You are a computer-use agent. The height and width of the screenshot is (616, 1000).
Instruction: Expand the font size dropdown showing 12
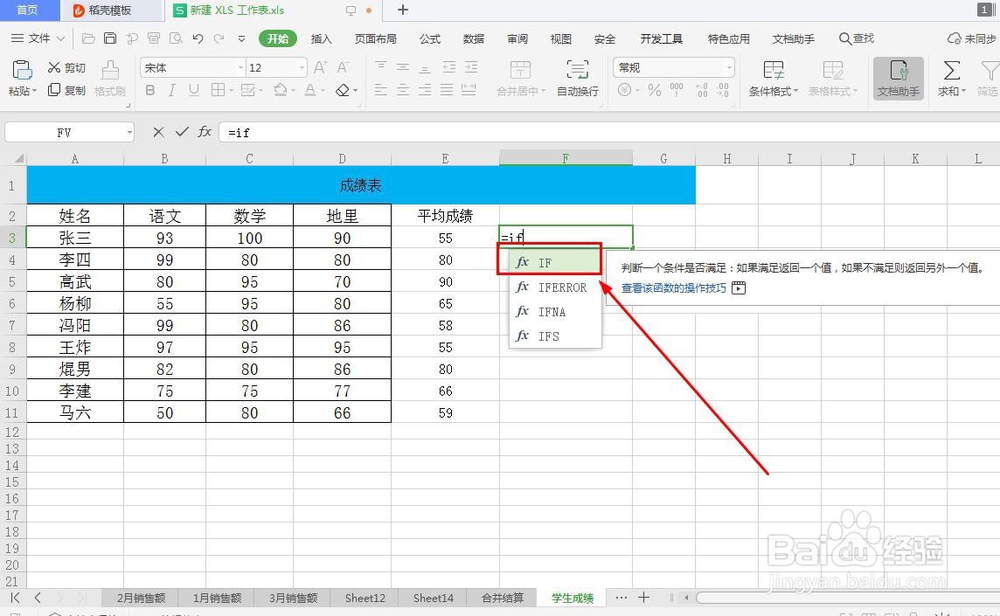coord(301,67)
